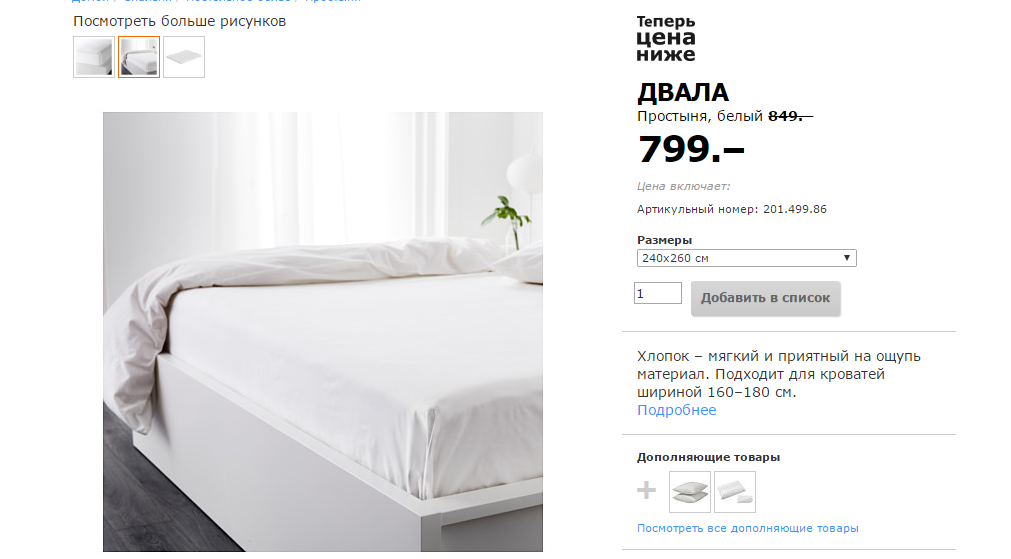Viewport: 1011px width, 559px height.
Task: Click the plus icon under Дополняющие товары
Action: pos(646,491)
